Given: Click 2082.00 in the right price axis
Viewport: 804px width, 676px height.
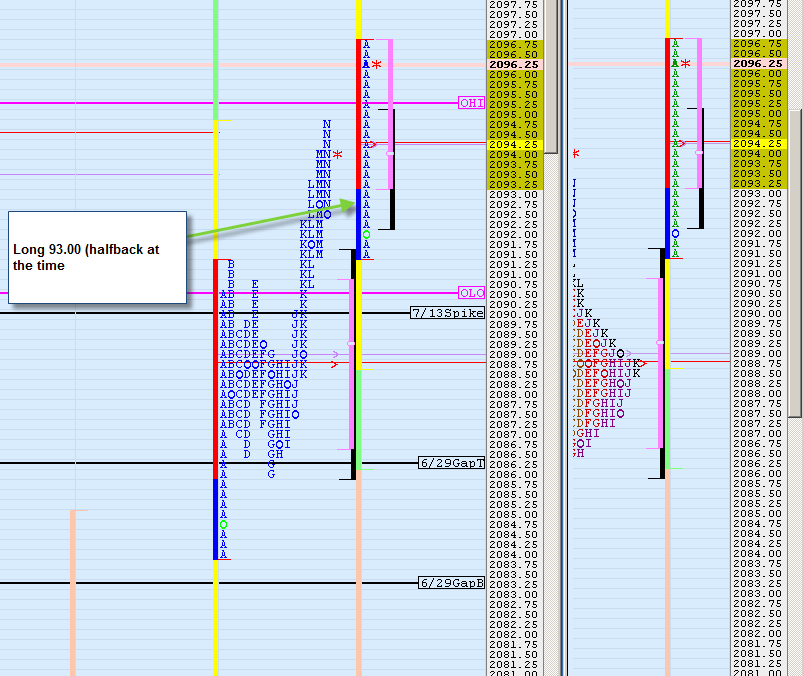Looking at the screenshot, I should pos(757,633).
